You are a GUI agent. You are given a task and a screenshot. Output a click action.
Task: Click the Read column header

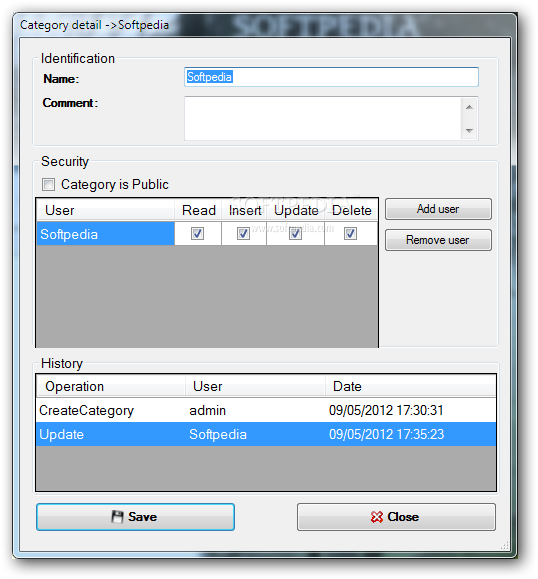pyautogui.click(x=198, y=210)
